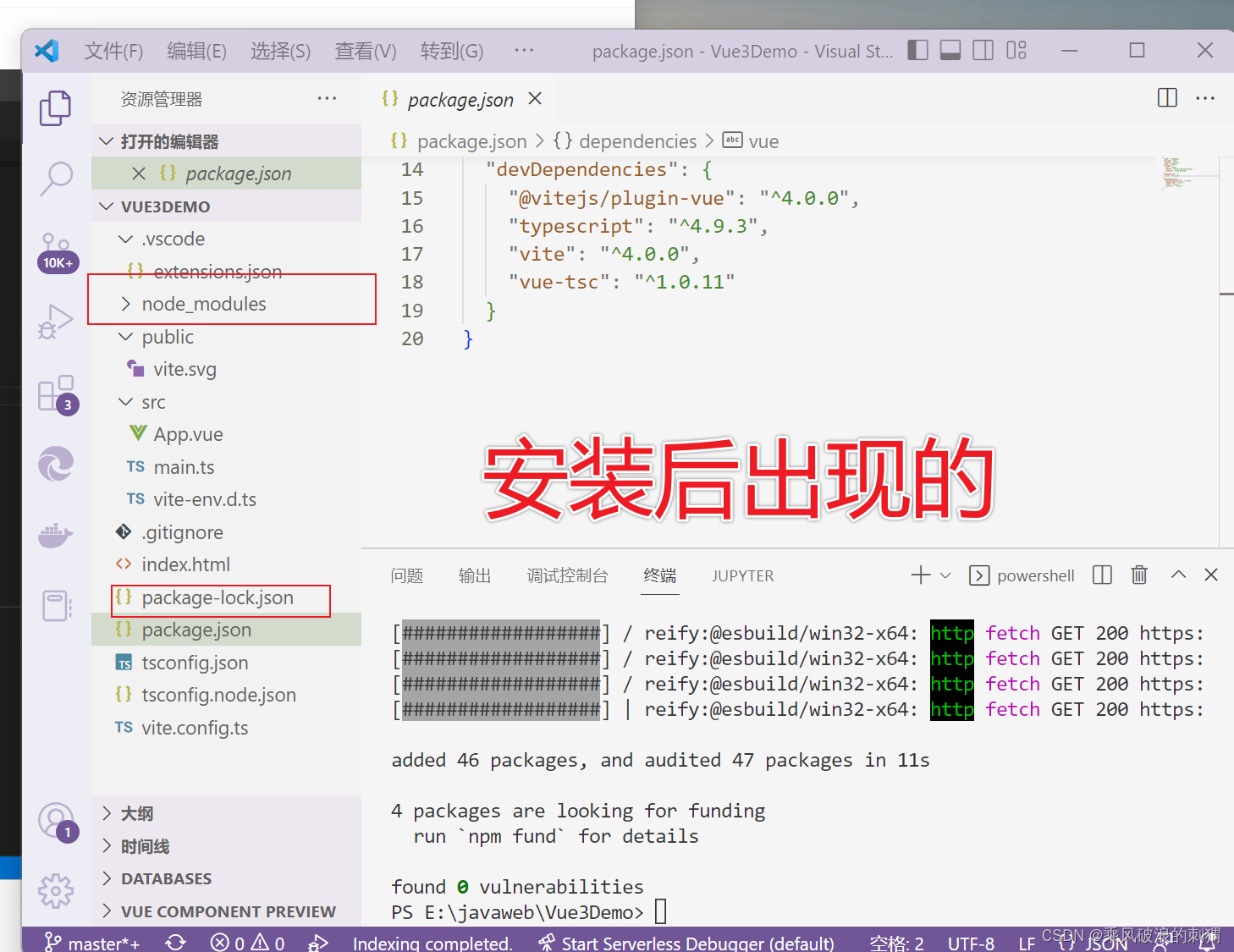
Task: Open the Extensions view with badge 3
Action: coord(57,395)
